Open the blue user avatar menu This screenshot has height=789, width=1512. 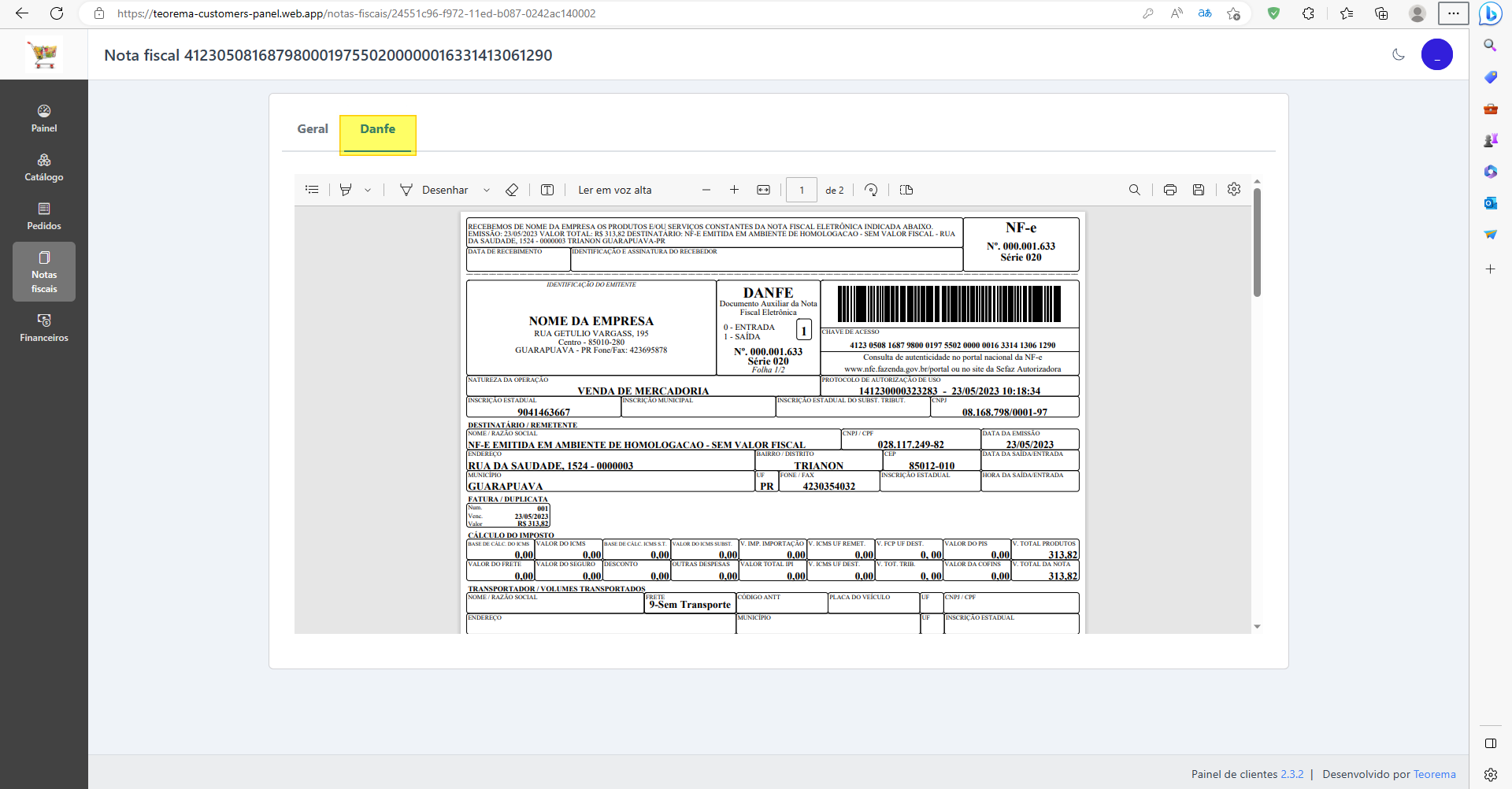pos(1436,54)
